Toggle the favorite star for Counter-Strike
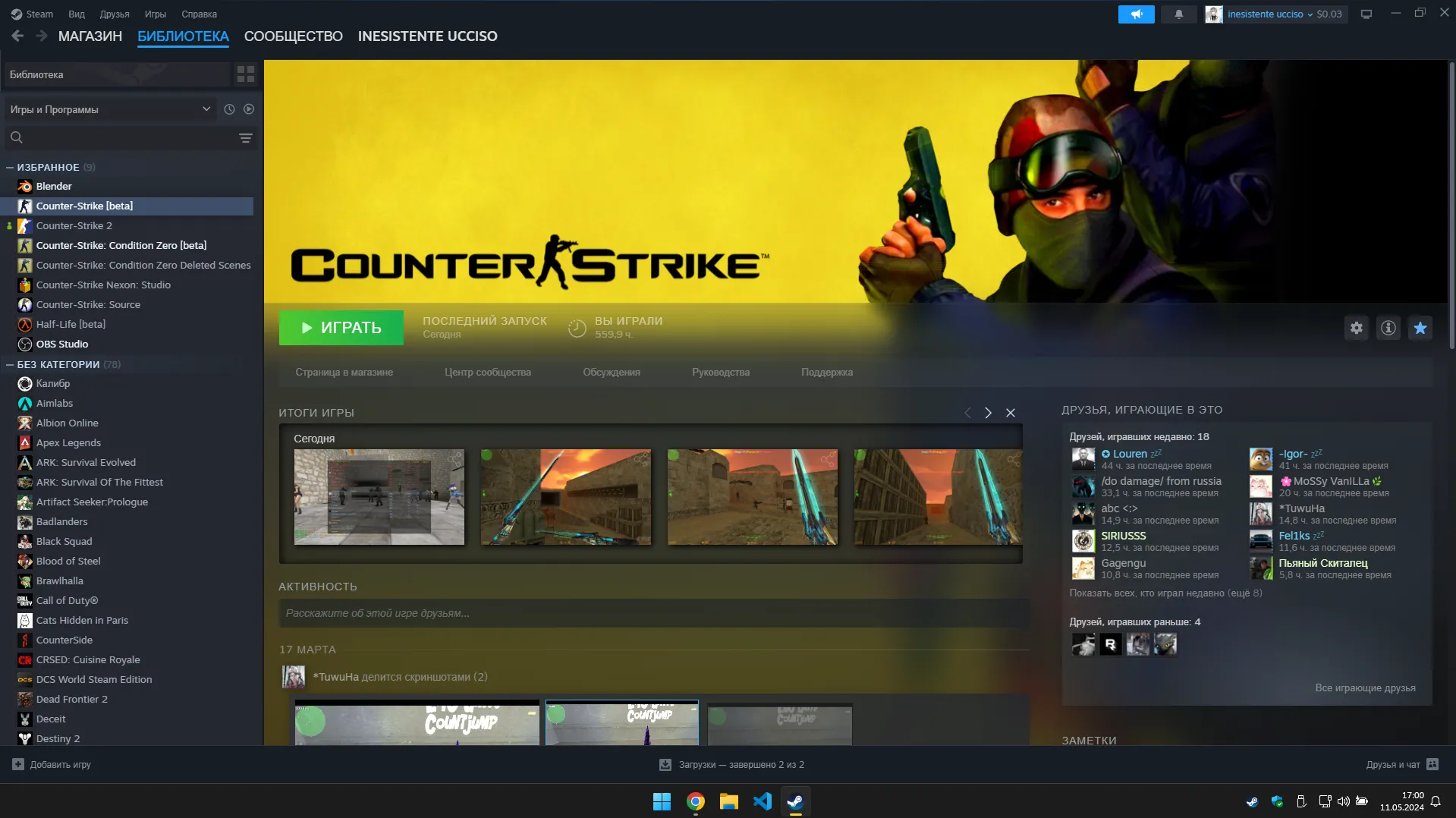This screenshot has width=1456, height=818. pyautogui.click(x=1420, y=328)
